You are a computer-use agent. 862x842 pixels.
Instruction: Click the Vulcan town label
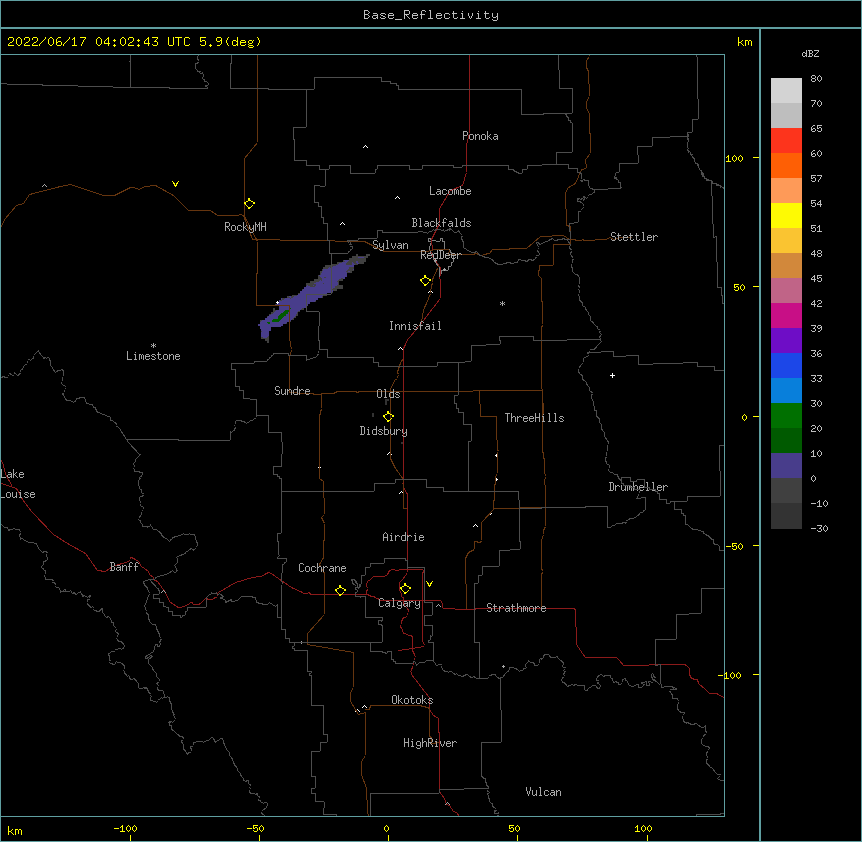point(543,792)
